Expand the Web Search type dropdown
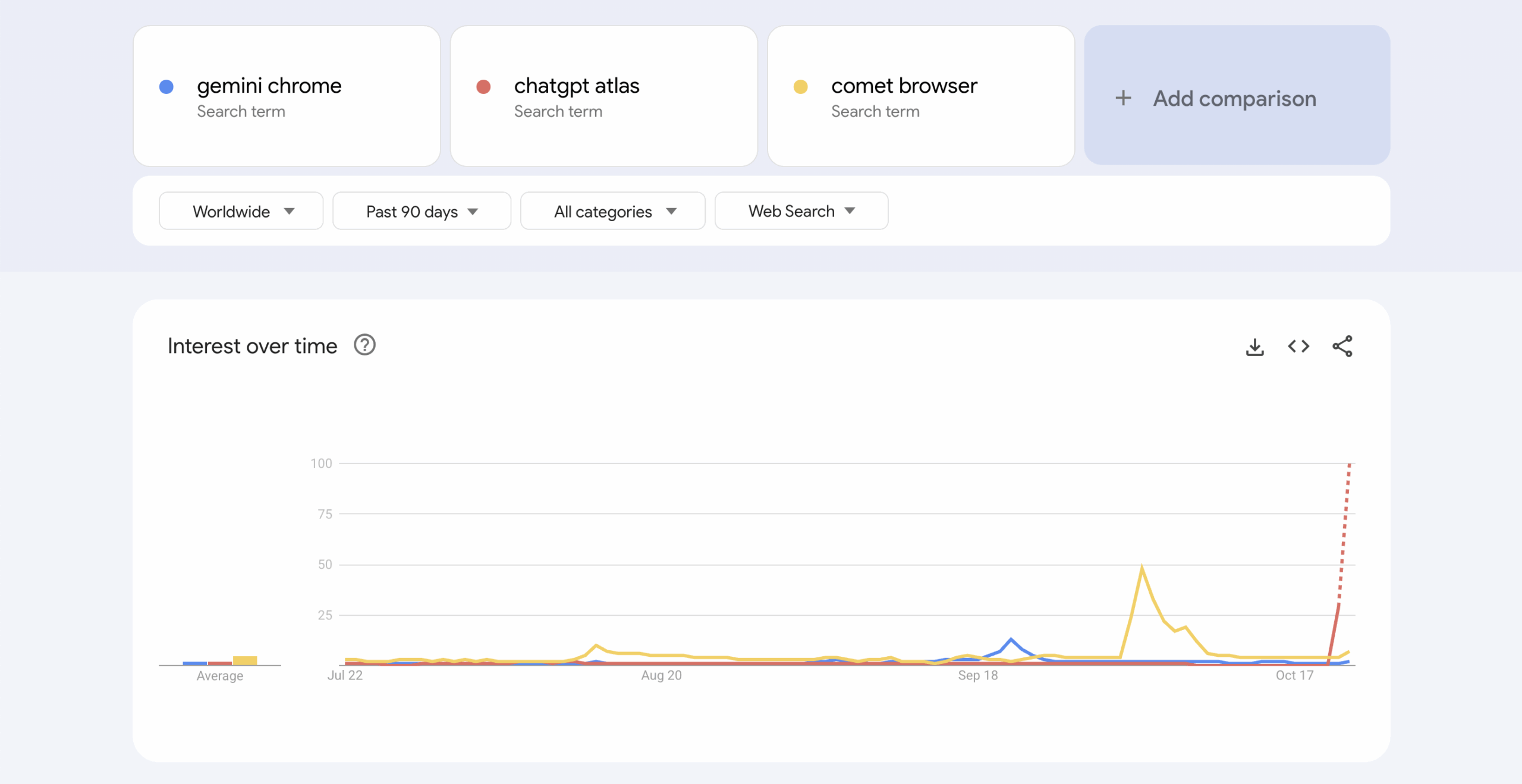 pyautogui.click(x=801, y=211)
